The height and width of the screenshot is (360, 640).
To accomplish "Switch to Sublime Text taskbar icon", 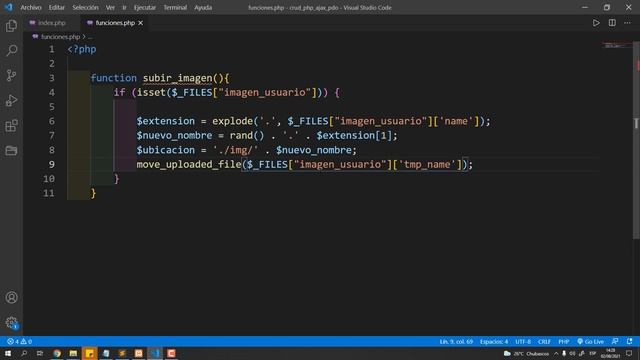I will click(x=122, y=353).
